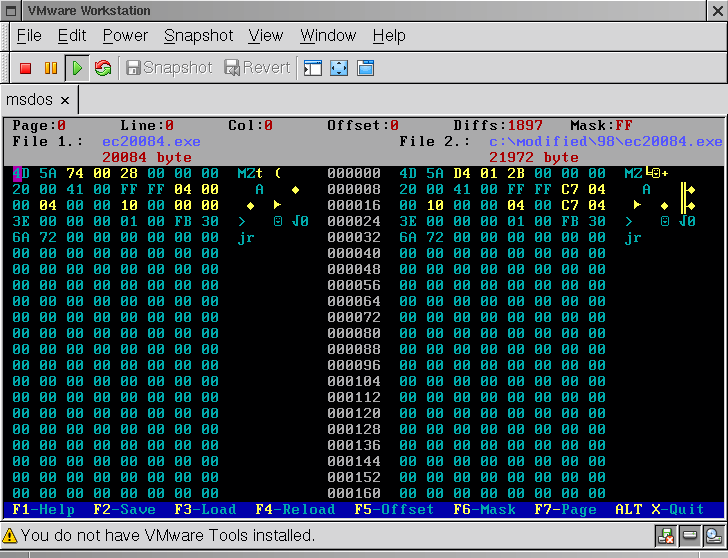728x558 pixels.
Task: Click offset label 000016
Action: (x=354, y=205)
